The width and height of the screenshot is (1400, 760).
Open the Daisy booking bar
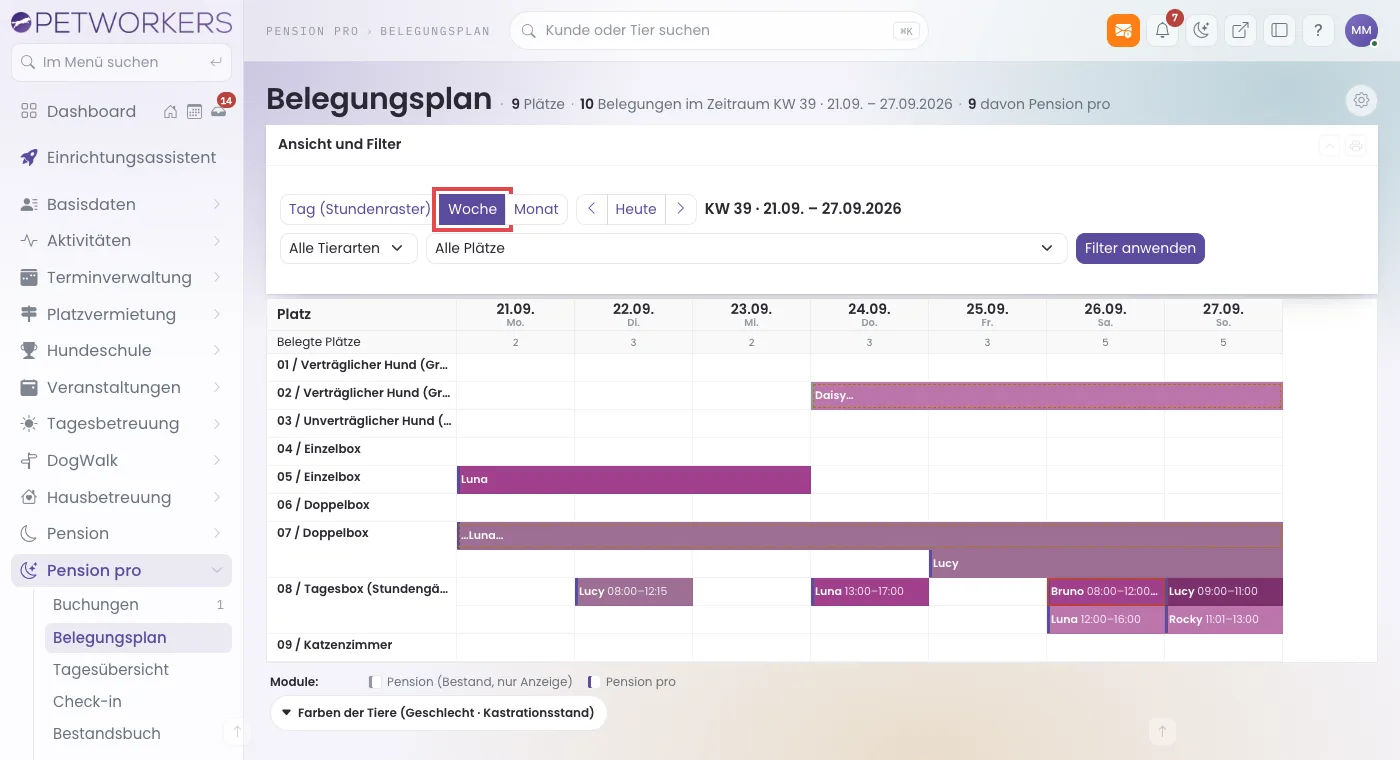click(1047, 395)
